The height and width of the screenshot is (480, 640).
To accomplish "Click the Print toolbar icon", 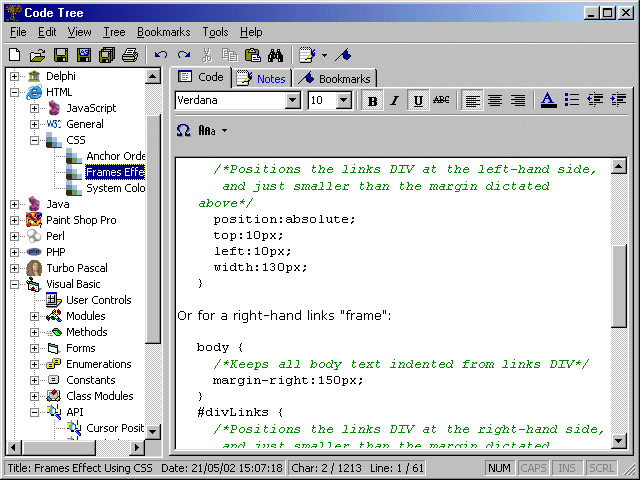I will point(129,55).
